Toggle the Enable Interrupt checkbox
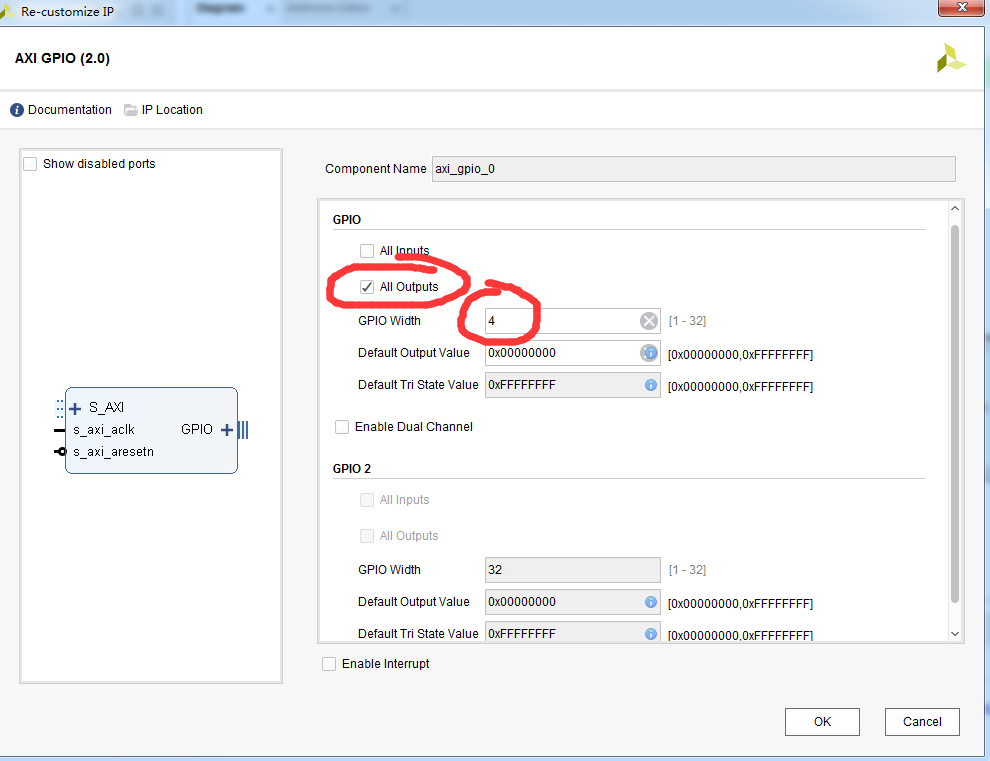This screenshot has height=761, width=990. point(329,664)
